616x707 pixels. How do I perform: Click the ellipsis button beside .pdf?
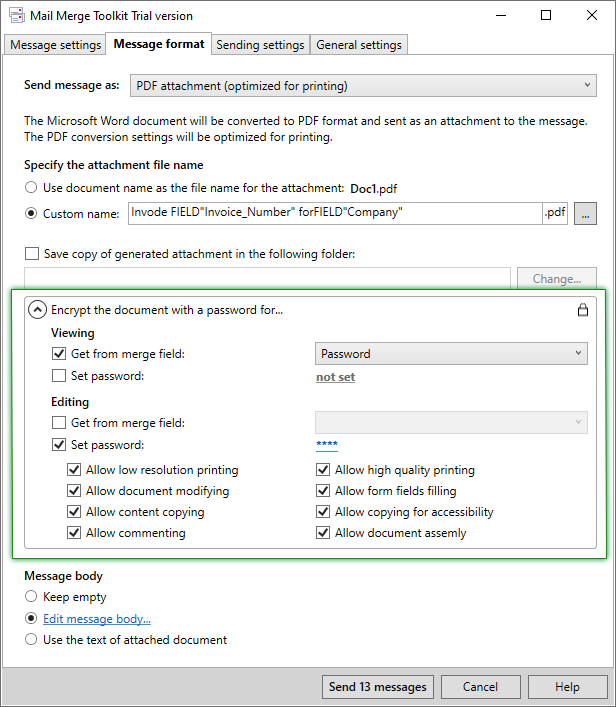pos(585,213)
